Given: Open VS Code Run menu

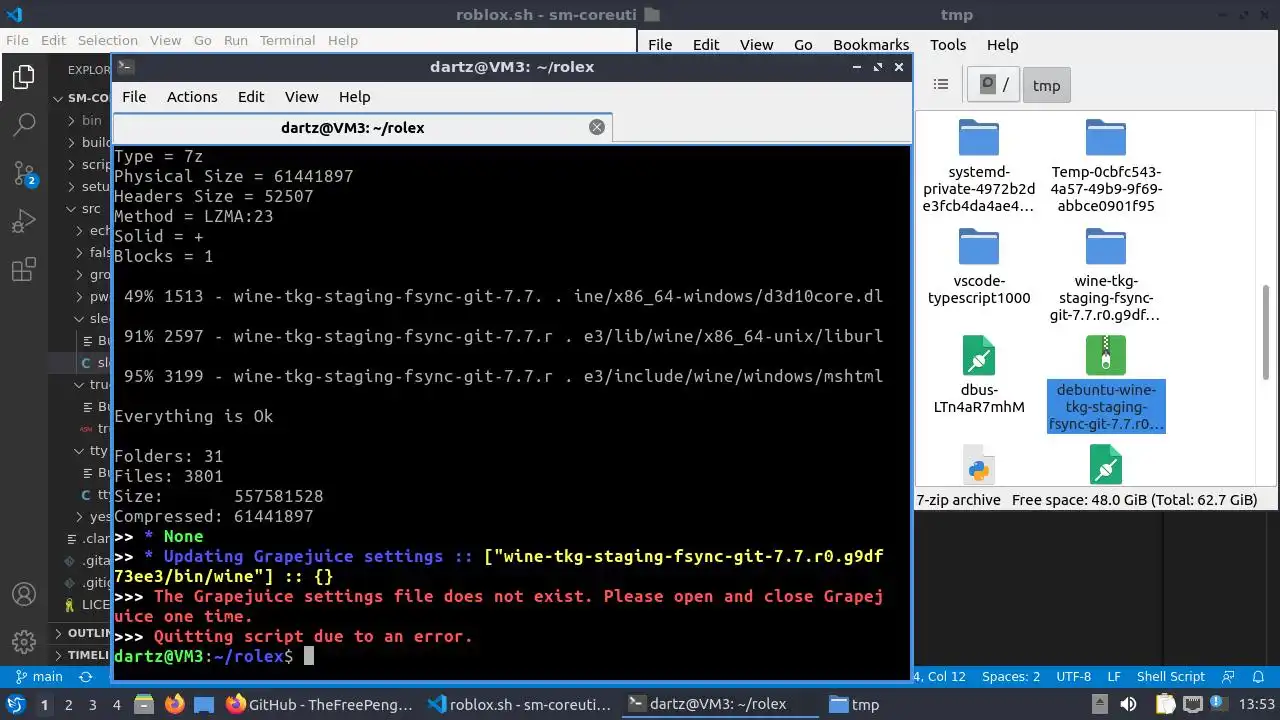Looking at the screenshot, I should (x=236, y=40).
